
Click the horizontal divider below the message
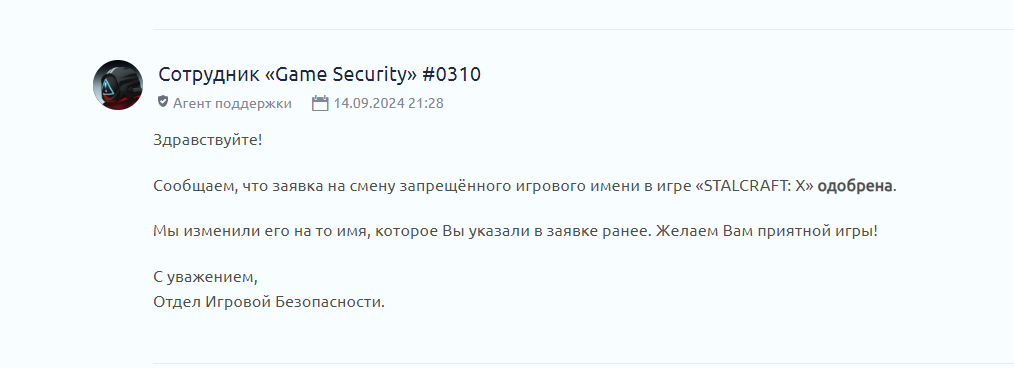point(583,363)
